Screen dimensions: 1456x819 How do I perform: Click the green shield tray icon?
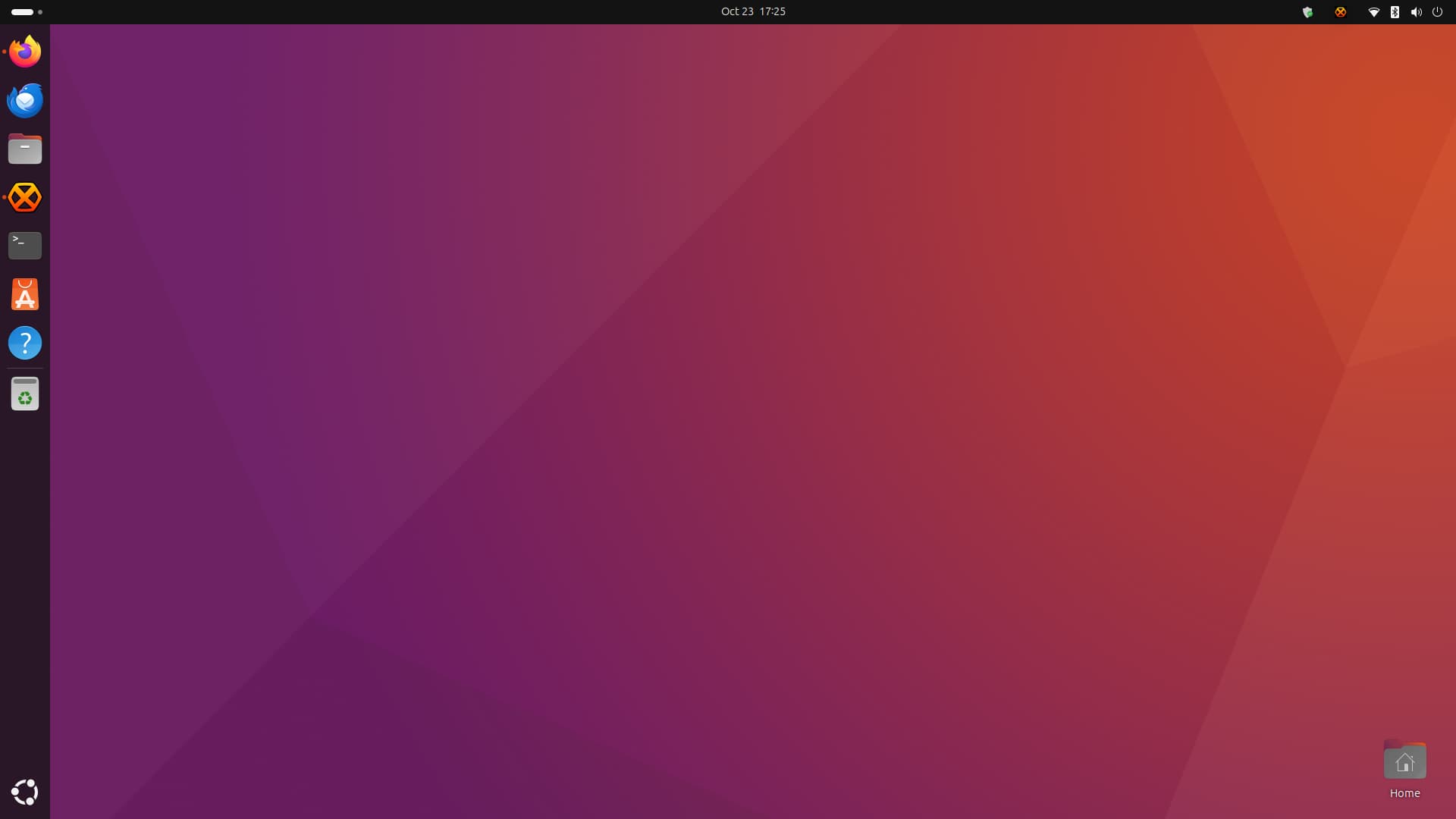tap(1307, 12)
